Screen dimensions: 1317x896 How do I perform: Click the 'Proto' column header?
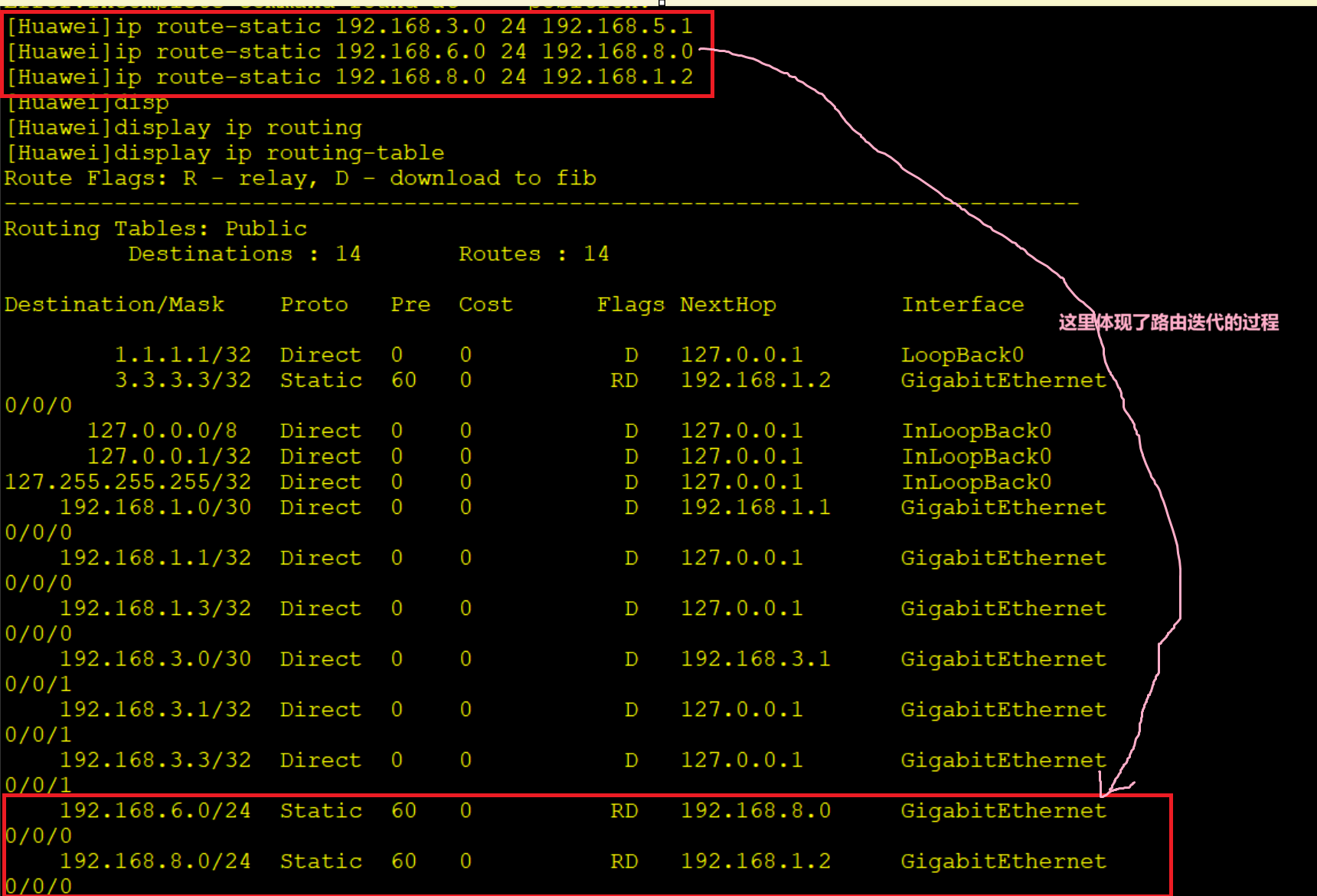coord(314,305)
